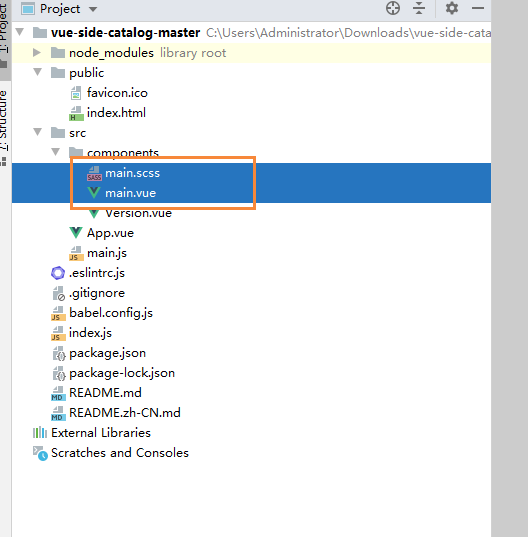Collapse the public folder arrow
The width and height of the screenshot is (528, 537).
pos(37,72)
